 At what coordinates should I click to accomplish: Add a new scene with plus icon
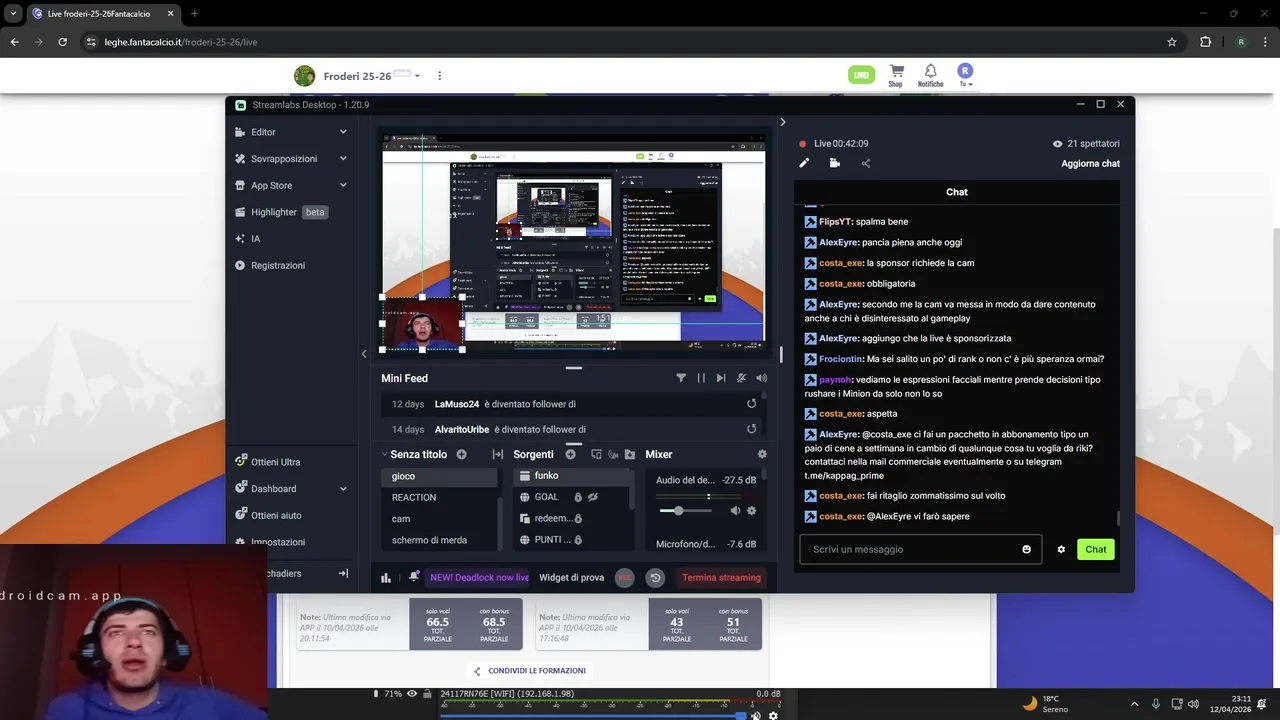coord(461,454)
